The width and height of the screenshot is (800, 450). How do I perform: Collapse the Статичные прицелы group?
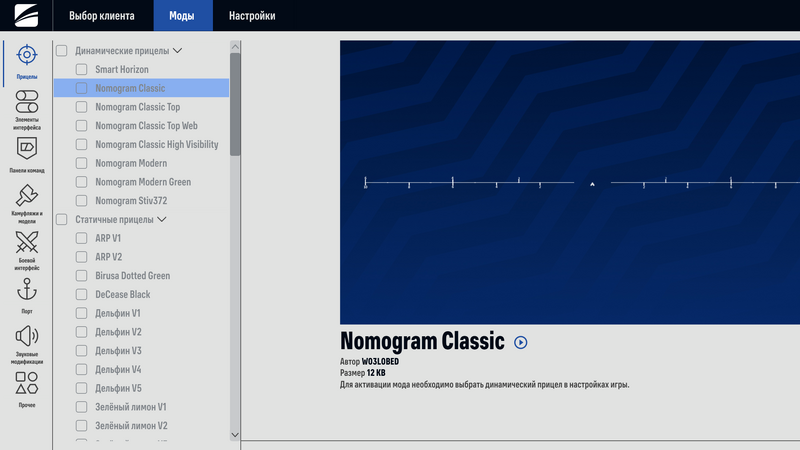coord(162,219)
